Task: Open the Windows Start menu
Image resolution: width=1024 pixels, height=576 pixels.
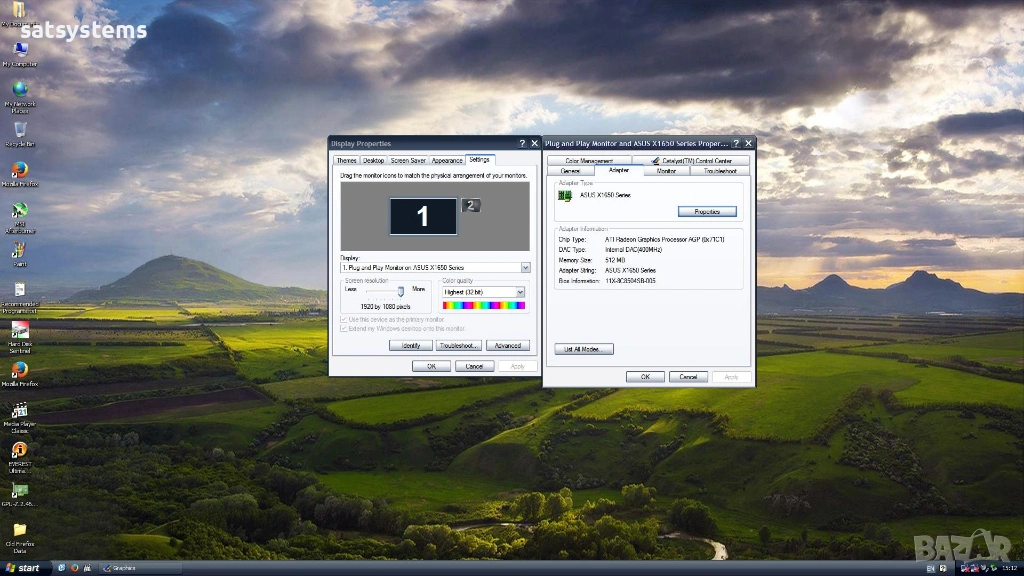Action: click(x=24, y=568)
